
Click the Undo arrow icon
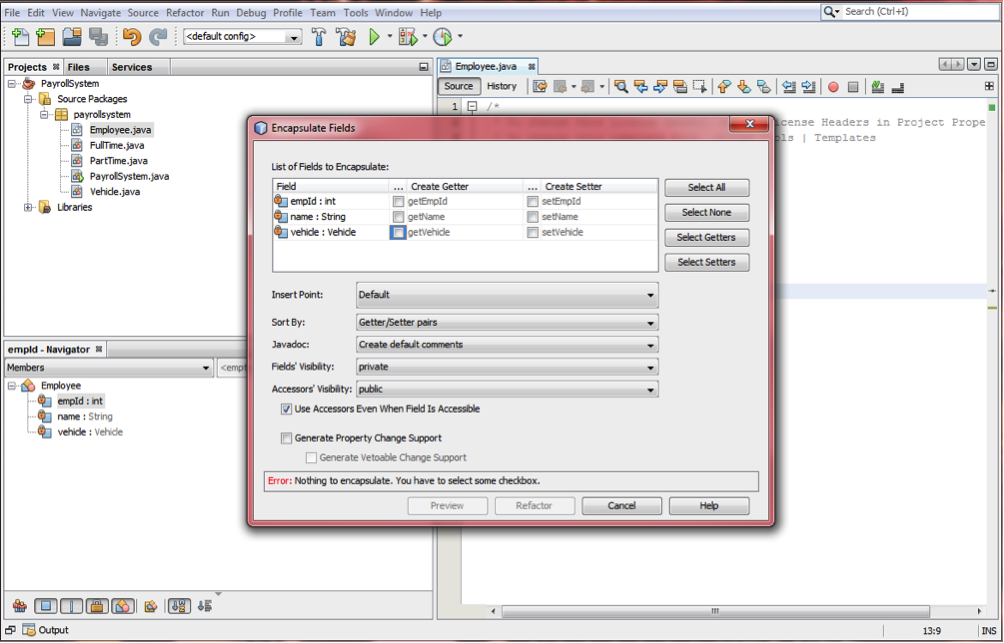pyautogui.click(x=132, y=37)
